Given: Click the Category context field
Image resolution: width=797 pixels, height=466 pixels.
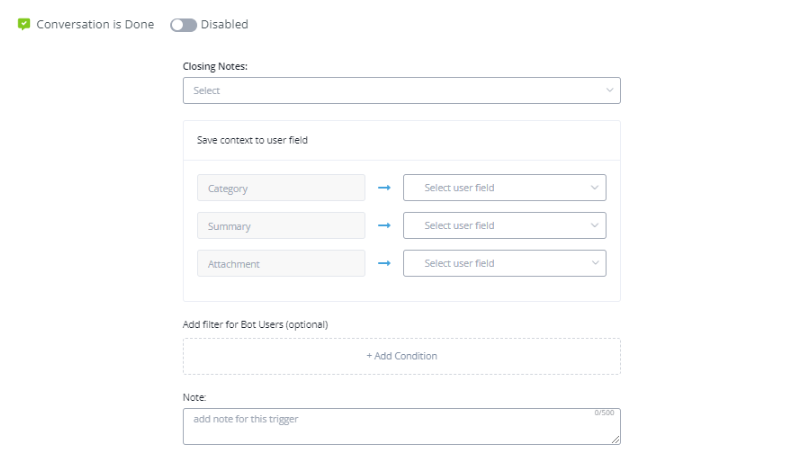Looking at the screenshot, I should click(x=281, y=188).
